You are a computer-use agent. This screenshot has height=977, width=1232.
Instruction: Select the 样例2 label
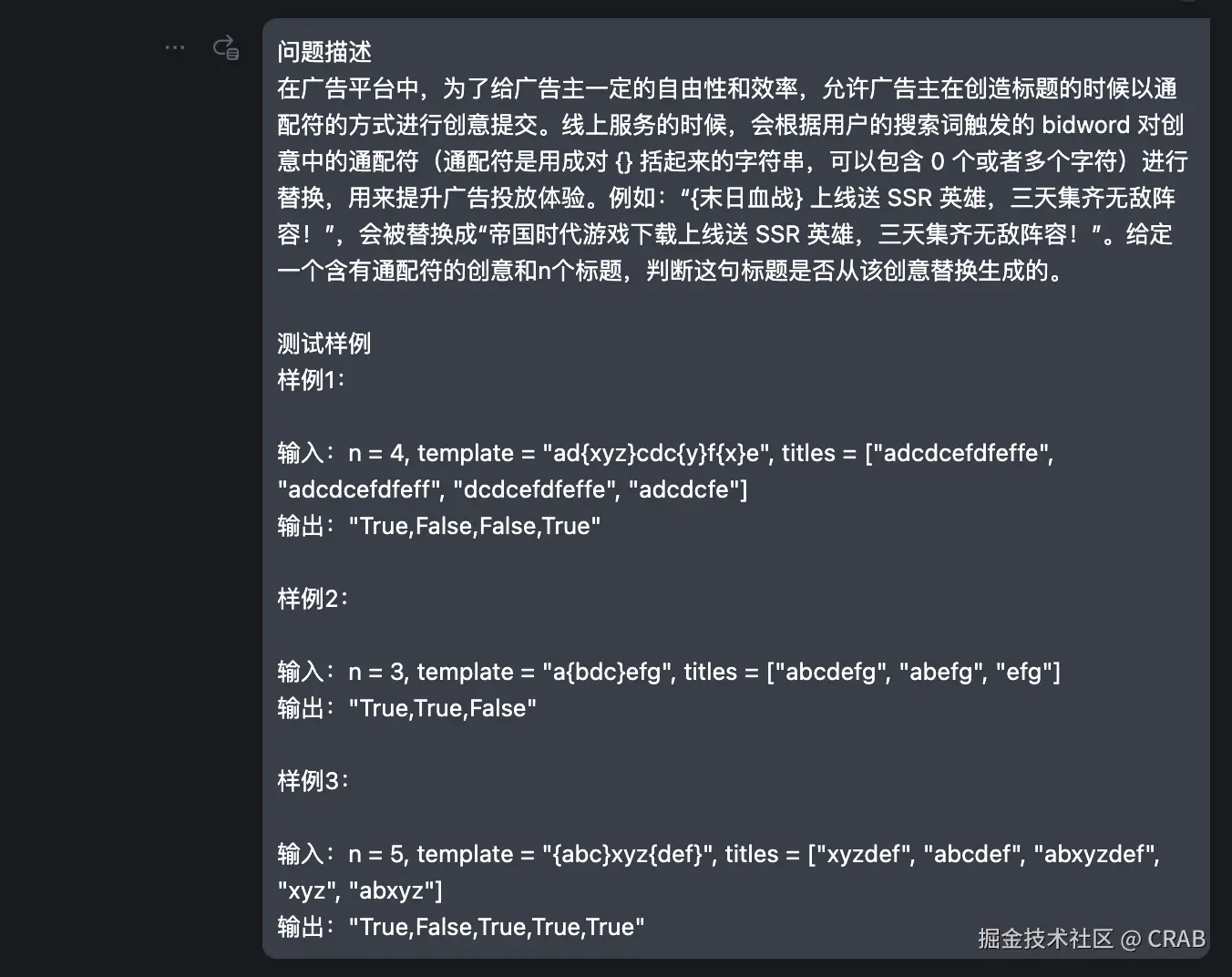(x=310, y=598)
